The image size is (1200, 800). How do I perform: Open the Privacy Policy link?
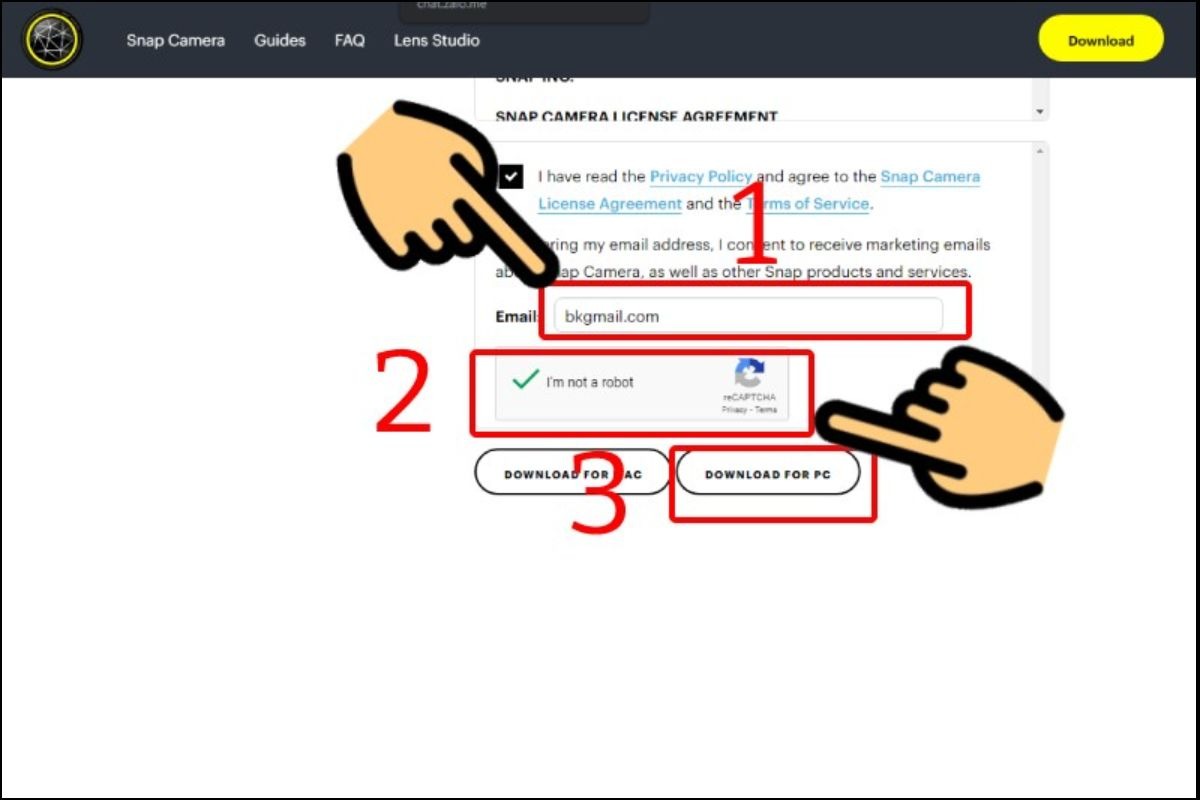[701, 177]
